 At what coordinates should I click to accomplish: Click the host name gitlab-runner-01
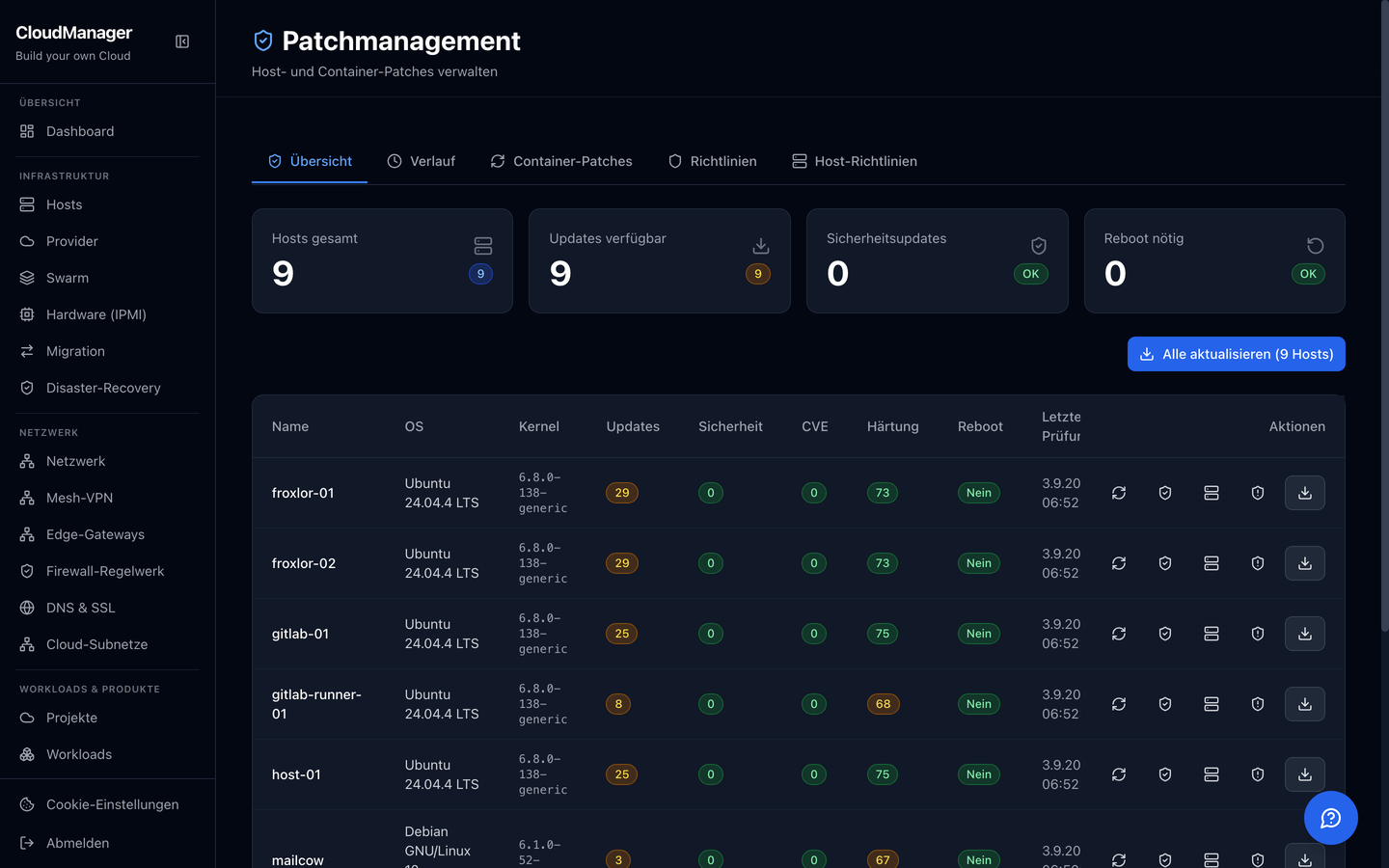click(x=316, y=704)
